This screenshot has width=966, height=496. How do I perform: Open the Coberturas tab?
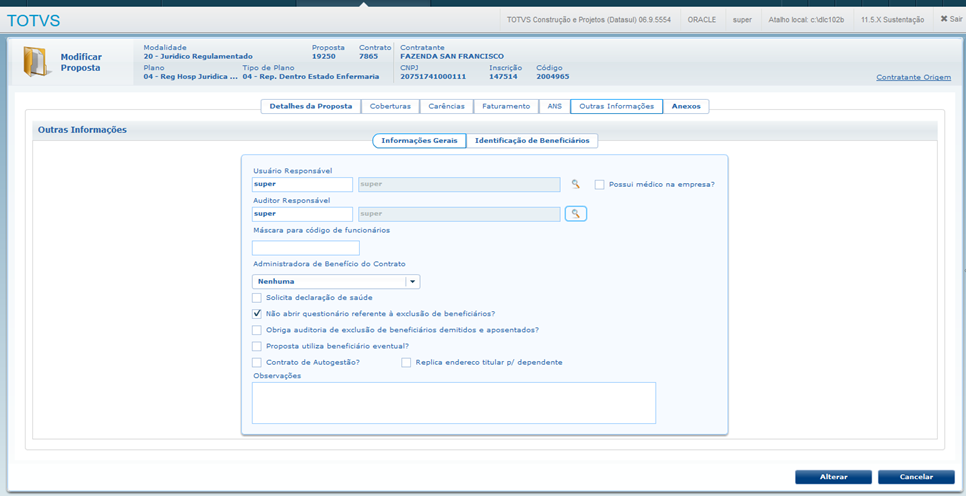pyautogui.click(x=390, y=107)
